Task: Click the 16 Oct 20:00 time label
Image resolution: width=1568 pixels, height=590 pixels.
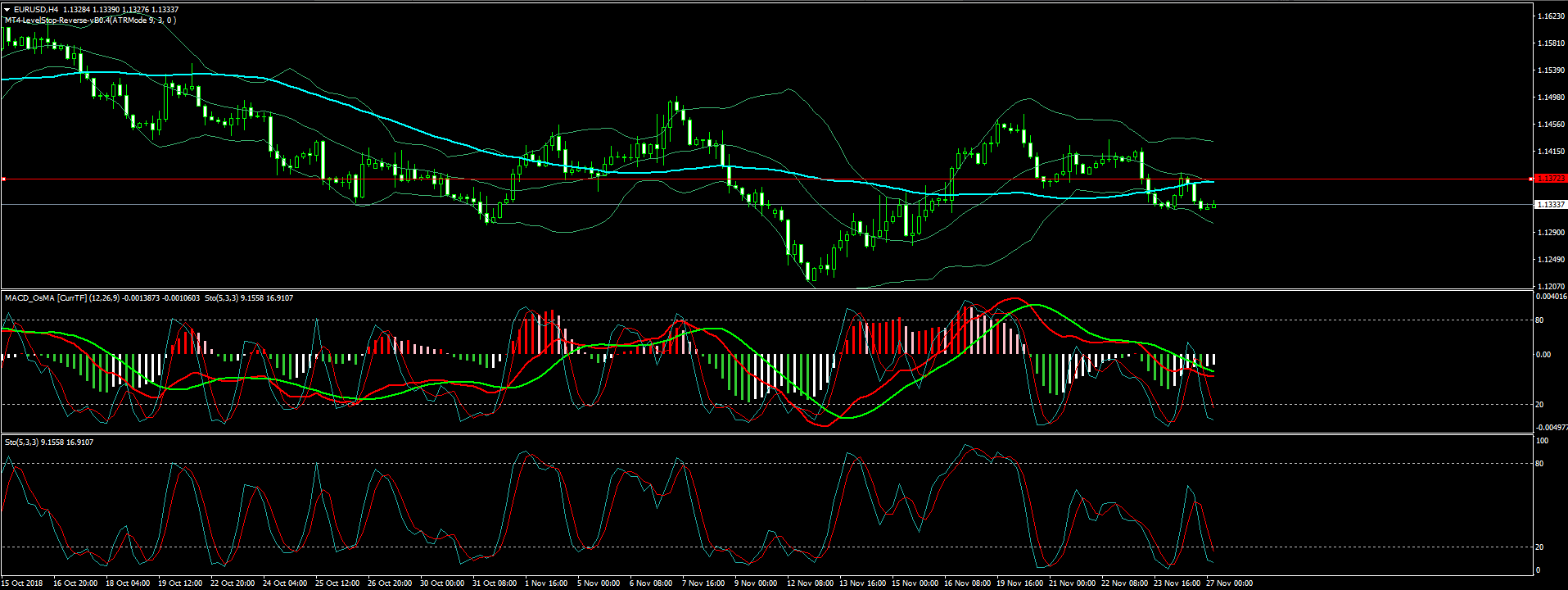Action: 75,583
